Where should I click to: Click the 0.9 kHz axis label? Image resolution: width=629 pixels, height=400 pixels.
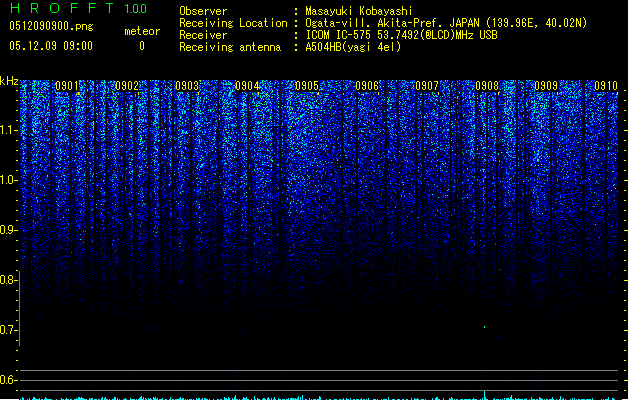click(8, 230)
